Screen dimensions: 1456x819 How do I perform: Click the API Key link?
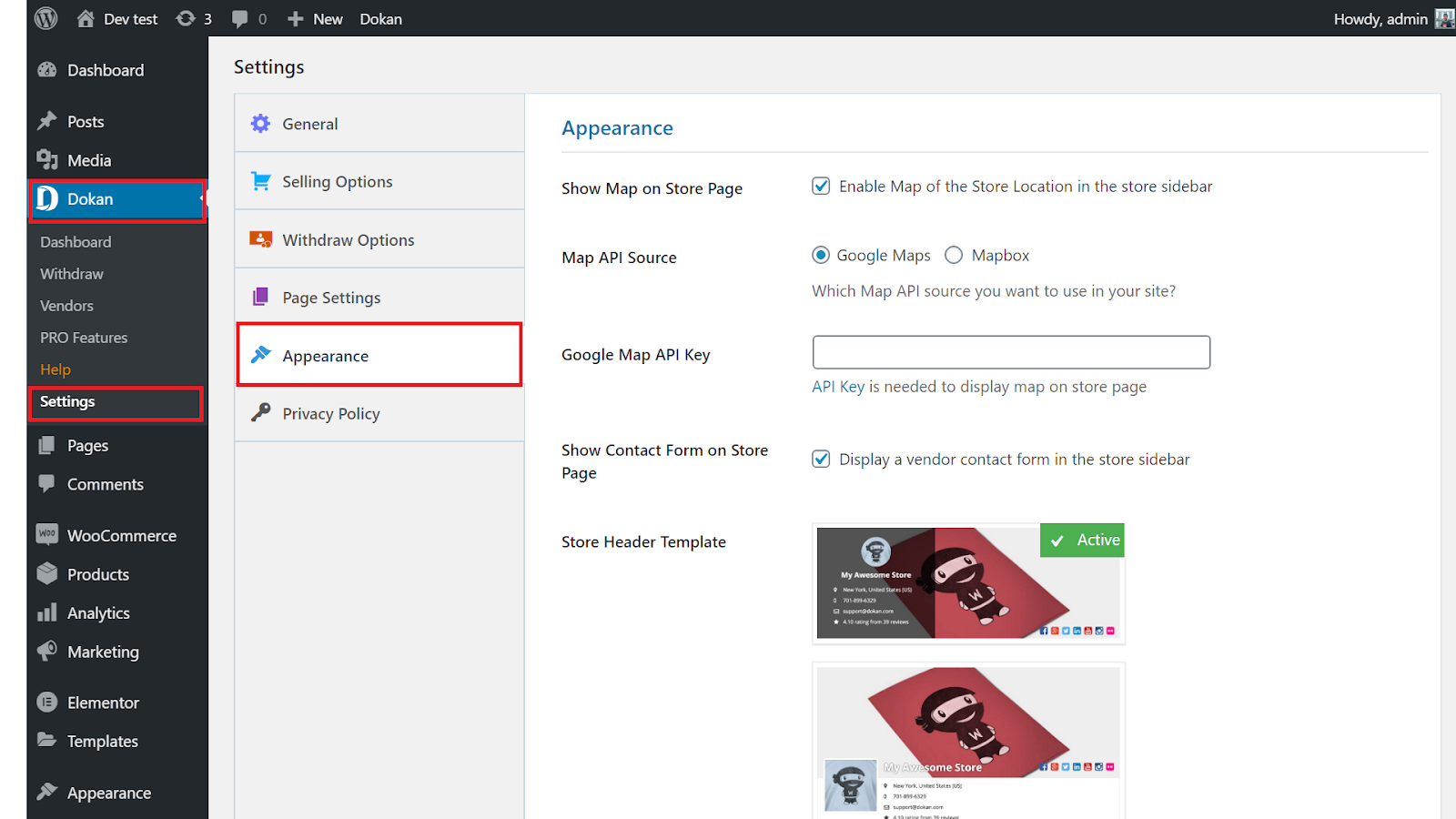click(838, 387)
